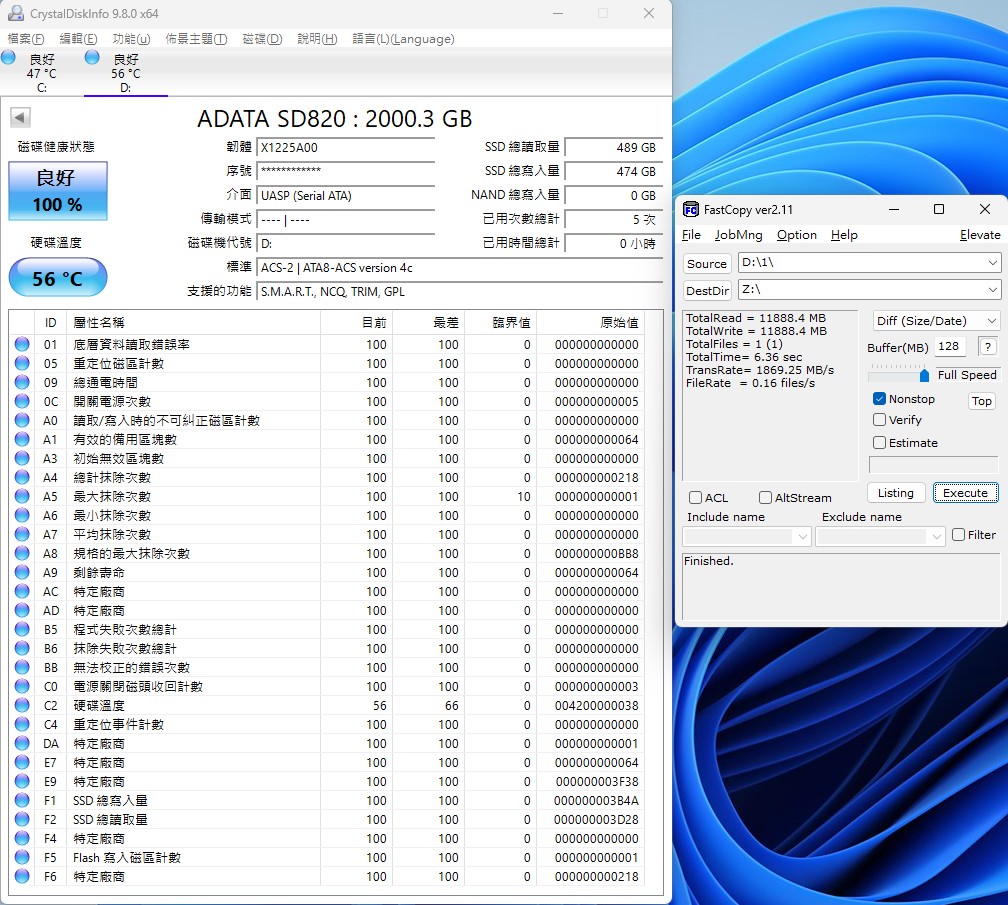Click the CrystalDiskInfo title bar app icon
This screenshot has width=1008, height=905.
point(15,13)
